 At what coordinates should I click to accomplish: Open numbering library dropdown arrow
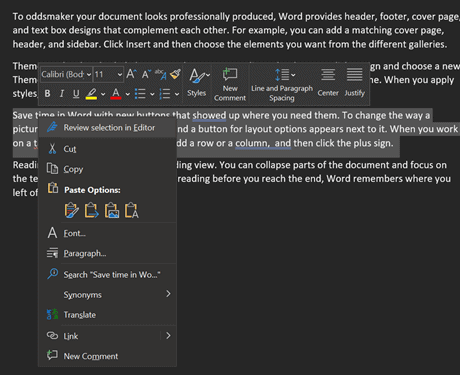[x=177, y=94]
